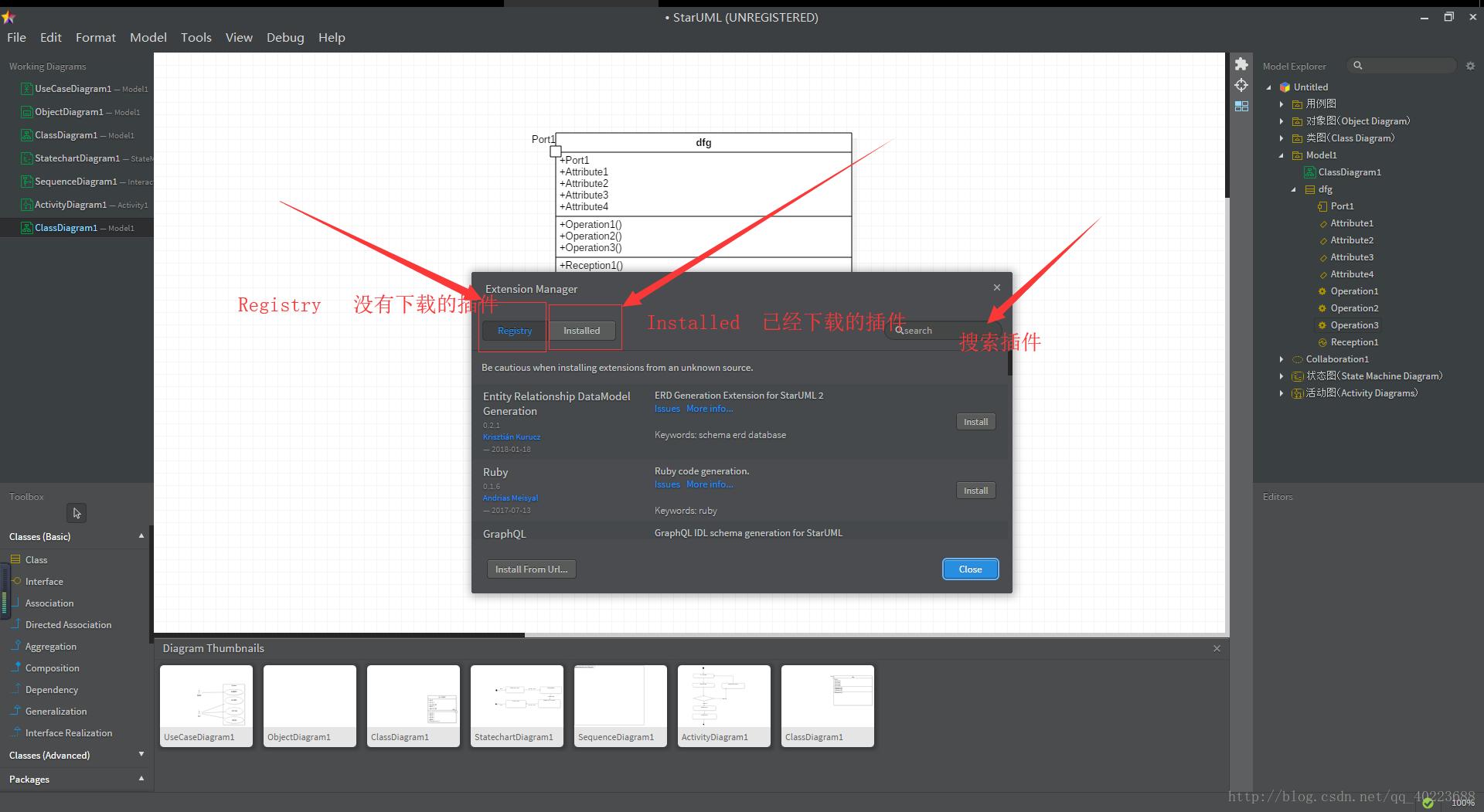The height and width of the screenshot is (812, 1484).
Task: Switch to the Installed tab
Action: [581, 331]
